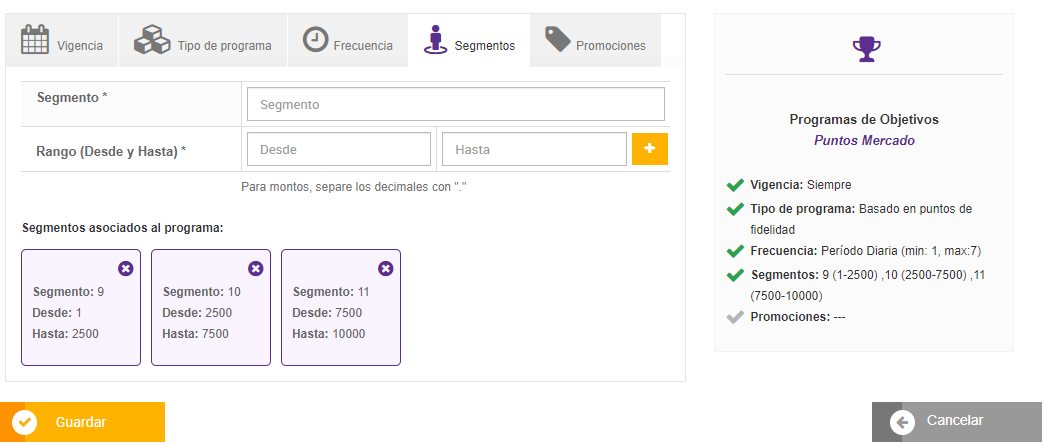Click into the Hasta range field
The width and height of the screenshot is (1059, 444).
click(534, 149)
